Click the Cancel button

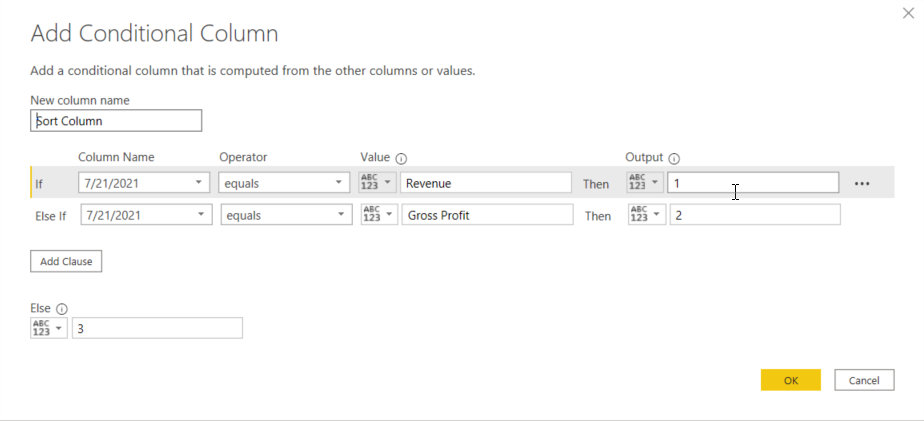tap(864, 380)
